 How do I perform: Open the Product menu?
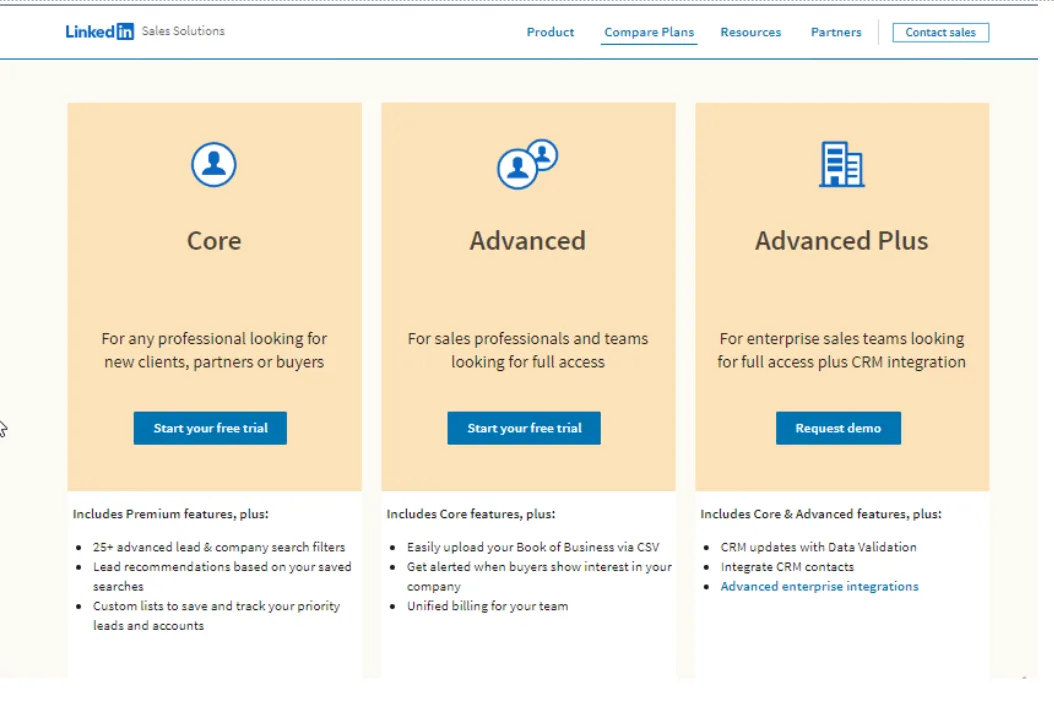(x=550, y=32)
